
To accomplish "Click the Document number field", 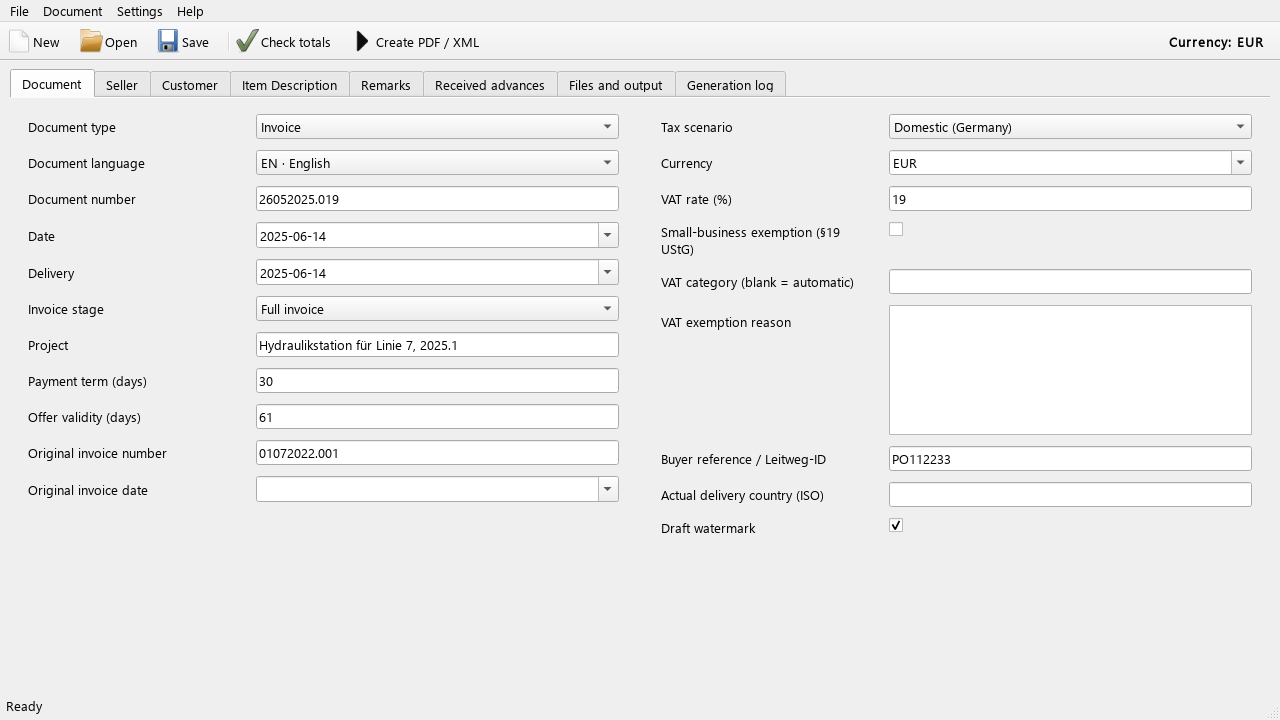I will 437,199.
